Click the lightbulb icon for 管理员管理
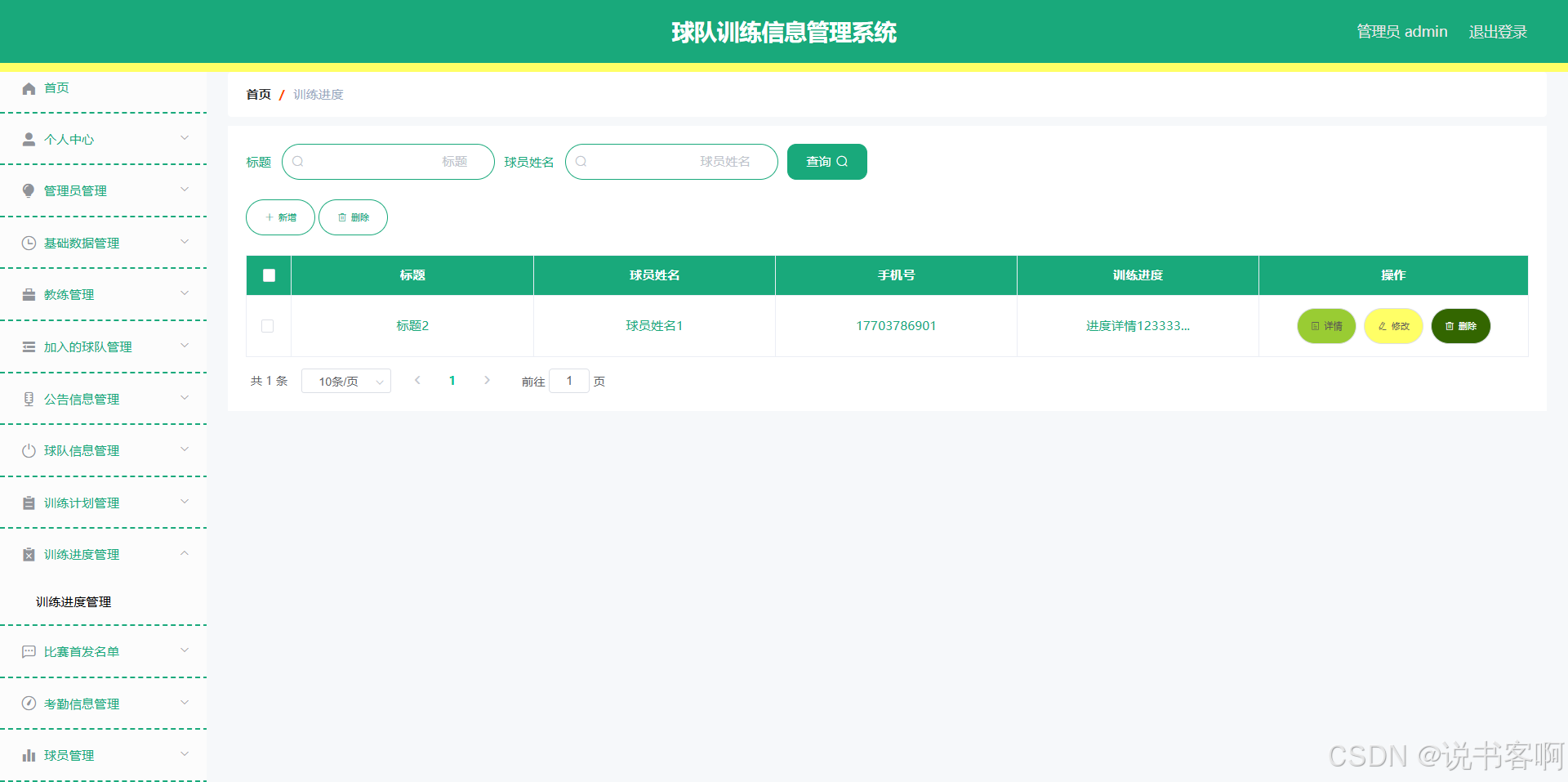 click(29, 190)
